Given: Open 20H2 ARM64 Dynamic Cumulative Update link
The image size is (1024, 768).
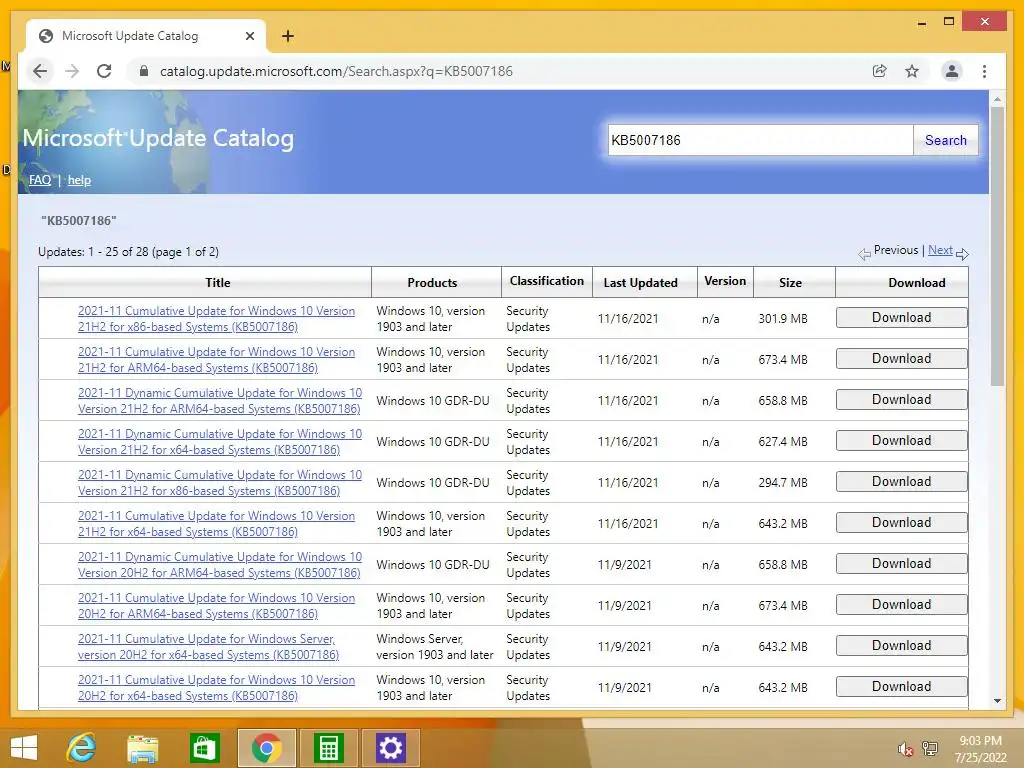Looking at the screenshot, I should coord(219,565).
